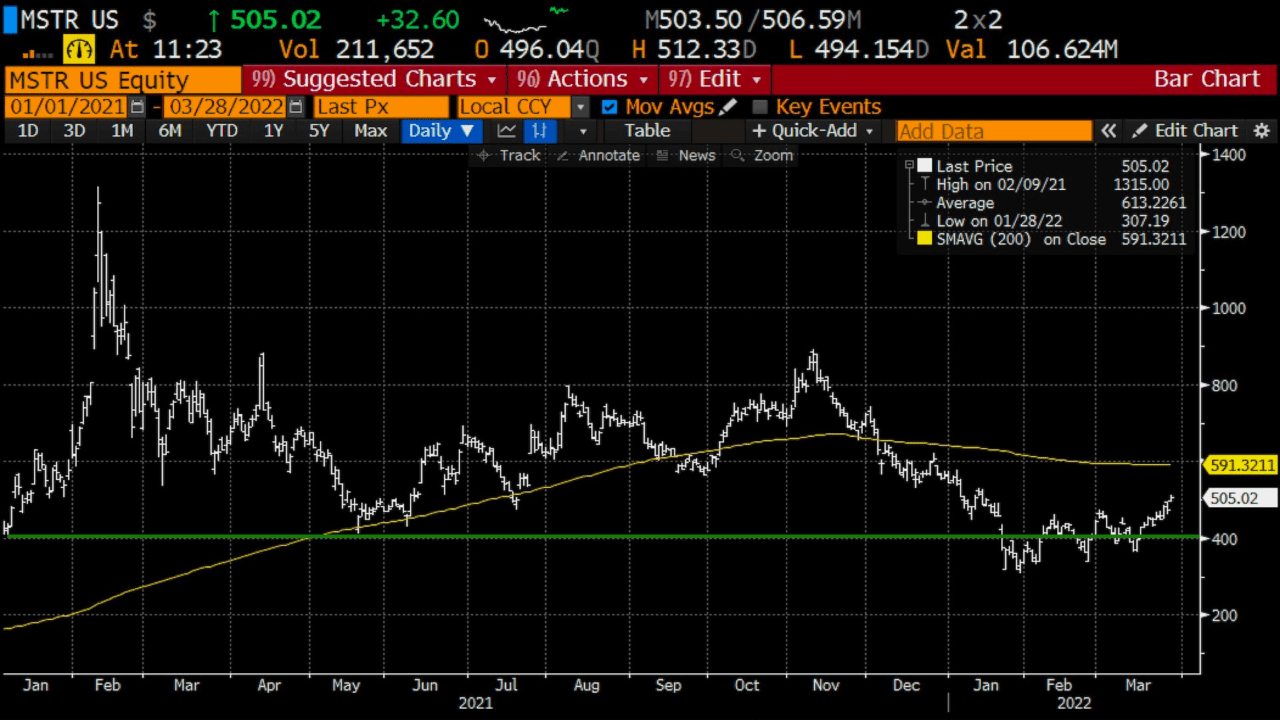The image size is (1280, 720).
Task: Click the double-chevron collapse icon
Action: point(1108,131)
